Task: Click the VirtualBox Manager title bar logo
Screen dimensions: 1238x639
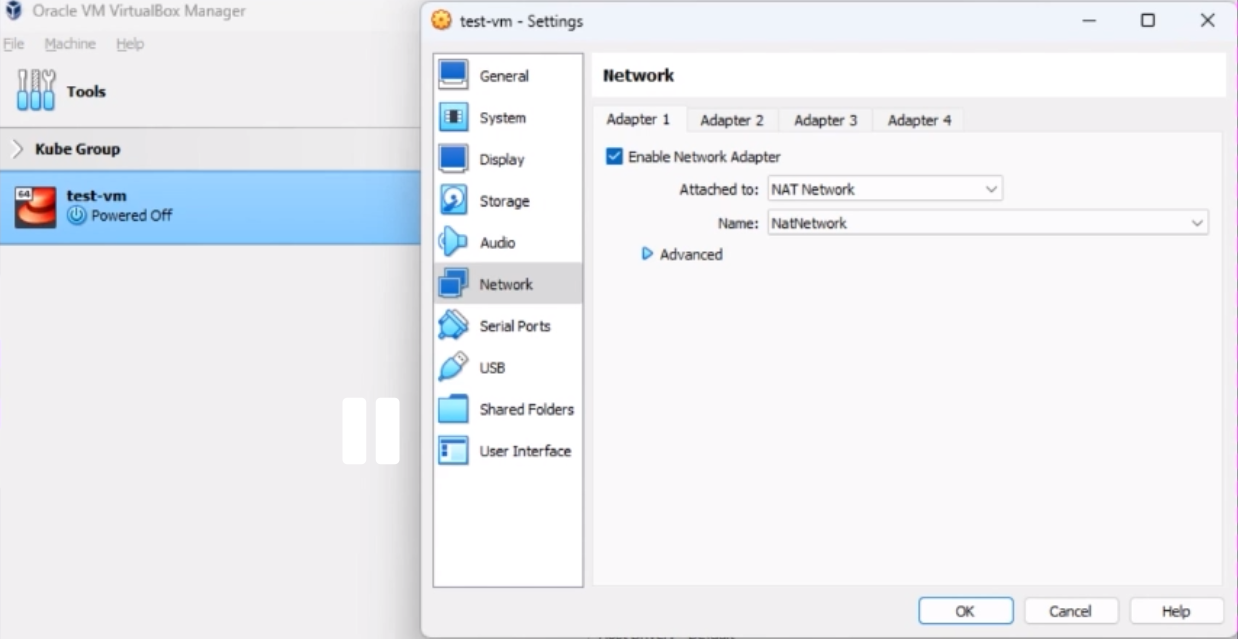Action: [14, 11]
